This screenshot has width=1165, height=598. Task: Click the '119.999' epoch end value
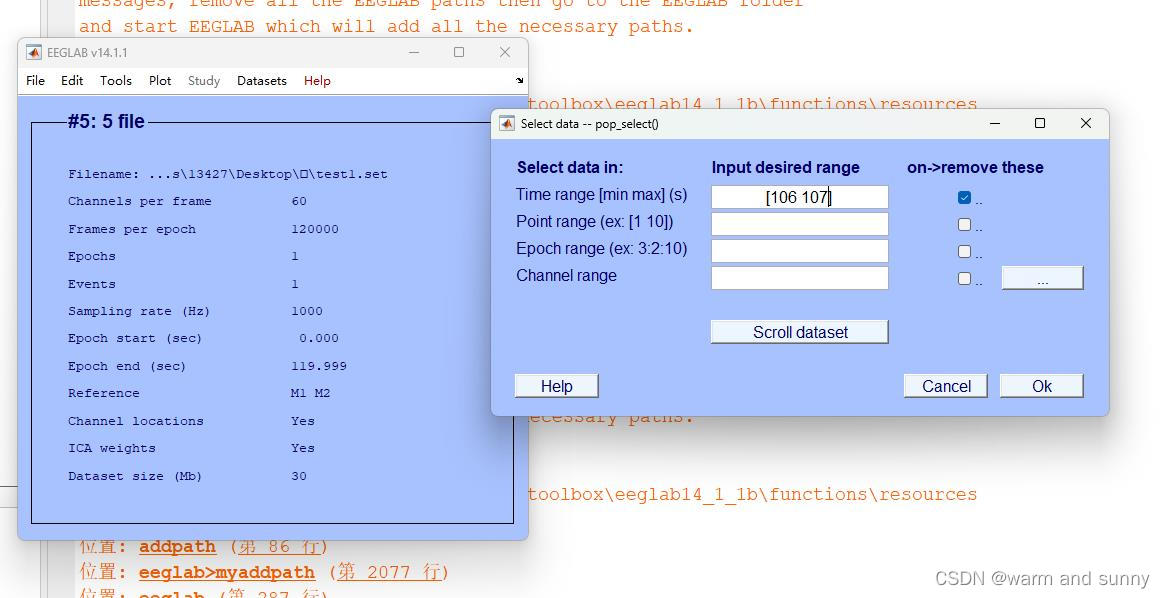(x=319, y=366)
